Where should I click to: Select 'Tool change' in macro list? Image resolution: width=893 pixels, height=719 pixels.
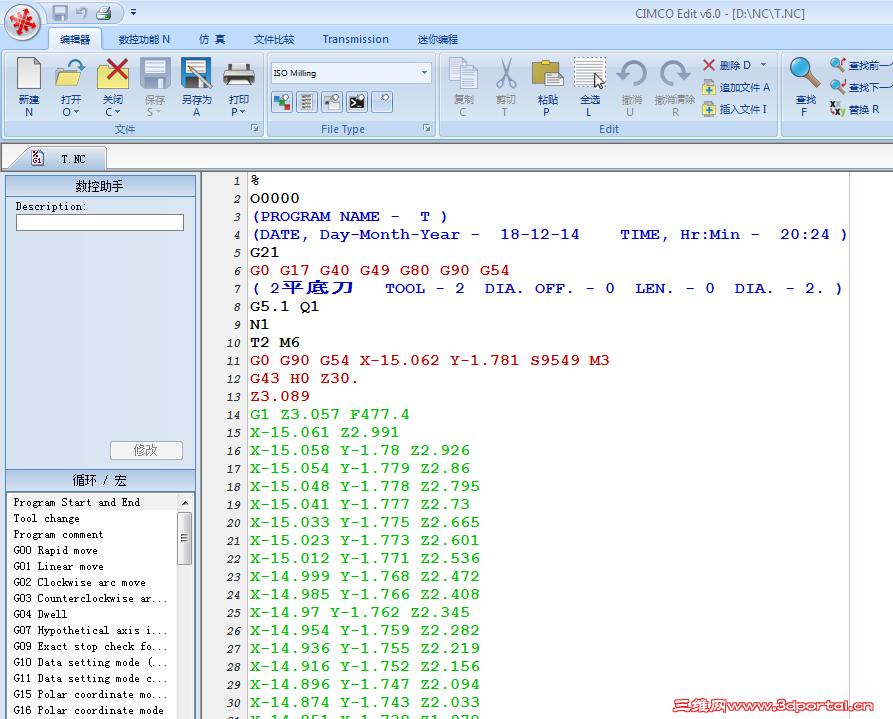(x=47, y=518)
